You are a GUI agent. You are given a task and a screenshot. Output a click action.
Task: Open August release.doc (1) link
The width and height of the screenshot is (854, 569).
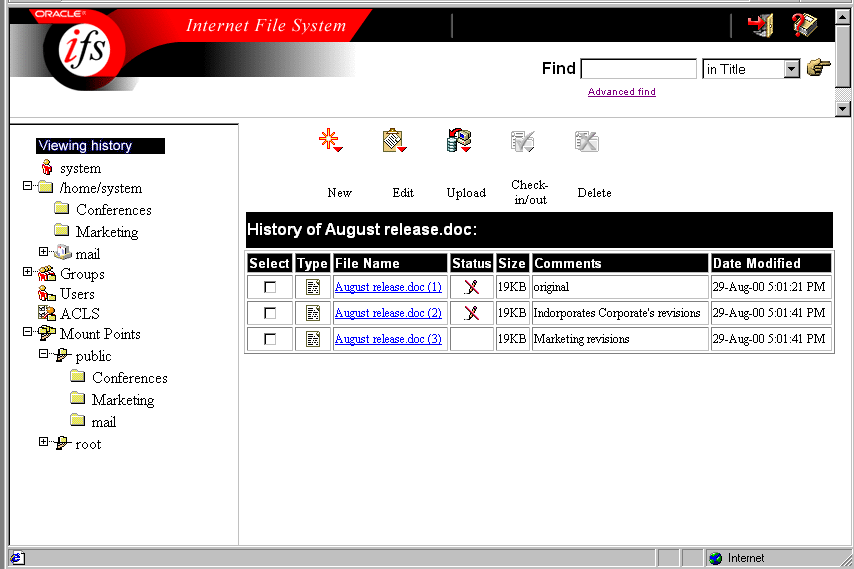pos(388,287)
